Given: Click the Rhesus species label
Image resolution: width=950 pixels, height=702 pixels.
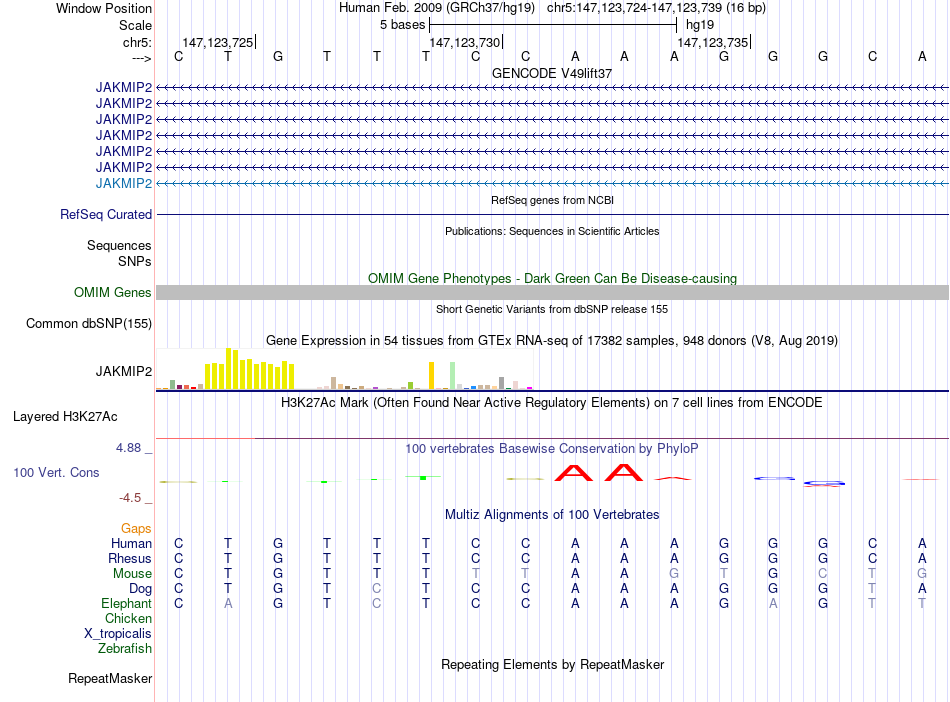Looking at the screenshot, I should tap(130, 558).
